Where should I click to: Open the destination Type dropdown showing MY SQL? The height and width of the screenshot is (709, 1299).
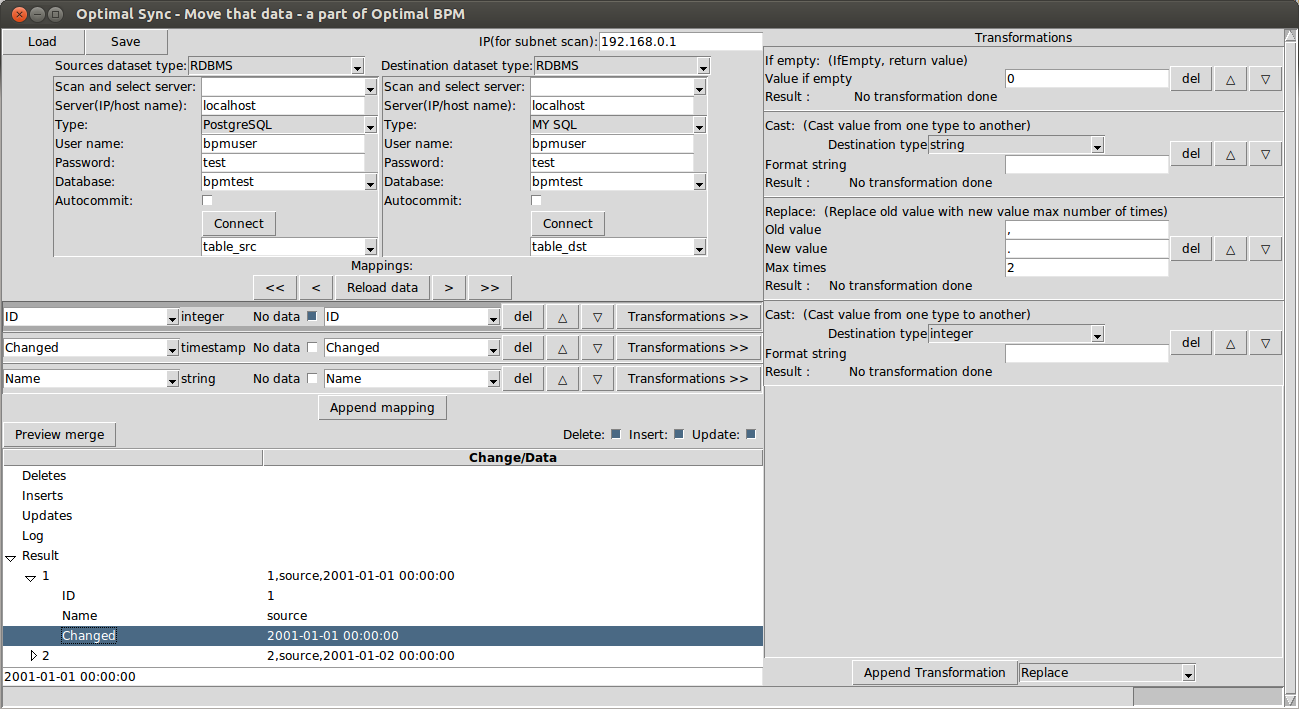click(x=699, y=124)
